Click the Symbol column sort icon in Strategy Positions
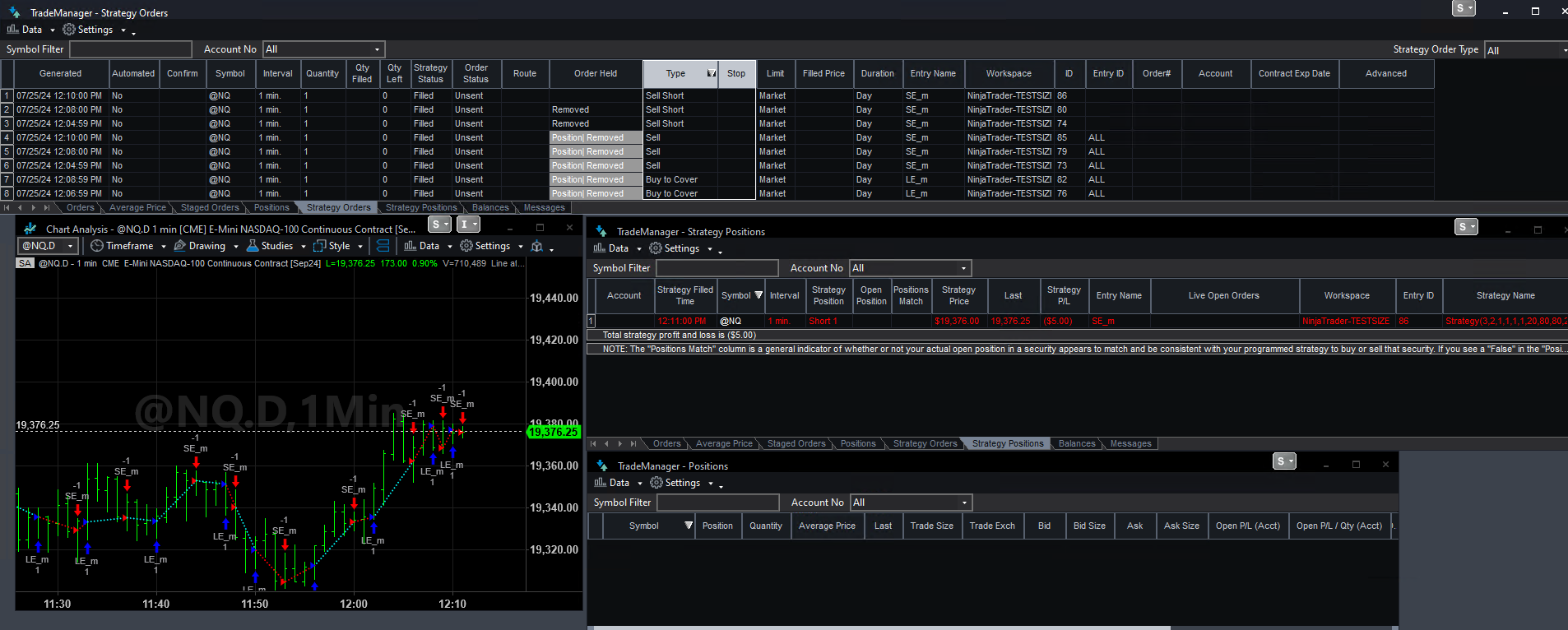 [x=758, y=295]
